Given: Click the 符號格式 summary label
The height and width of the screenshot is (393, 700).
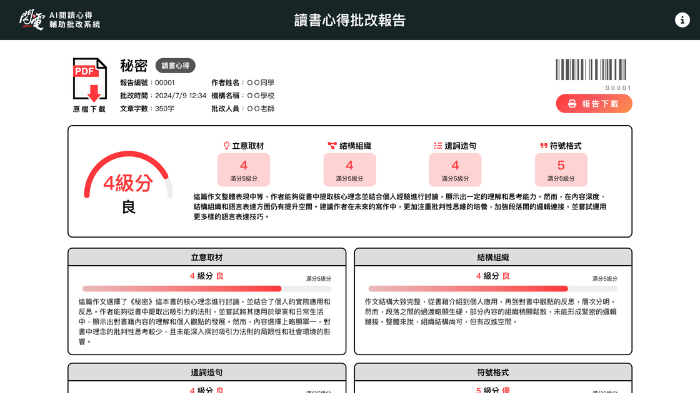Looking at the screenshot, I should (x=565, y=146).
